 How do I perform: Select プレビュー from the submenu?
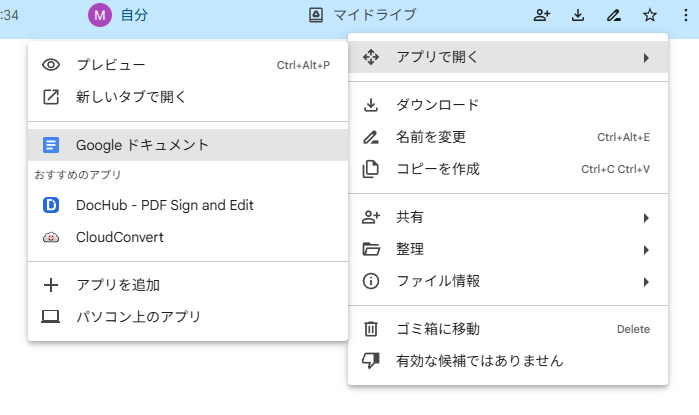(188, 65)
